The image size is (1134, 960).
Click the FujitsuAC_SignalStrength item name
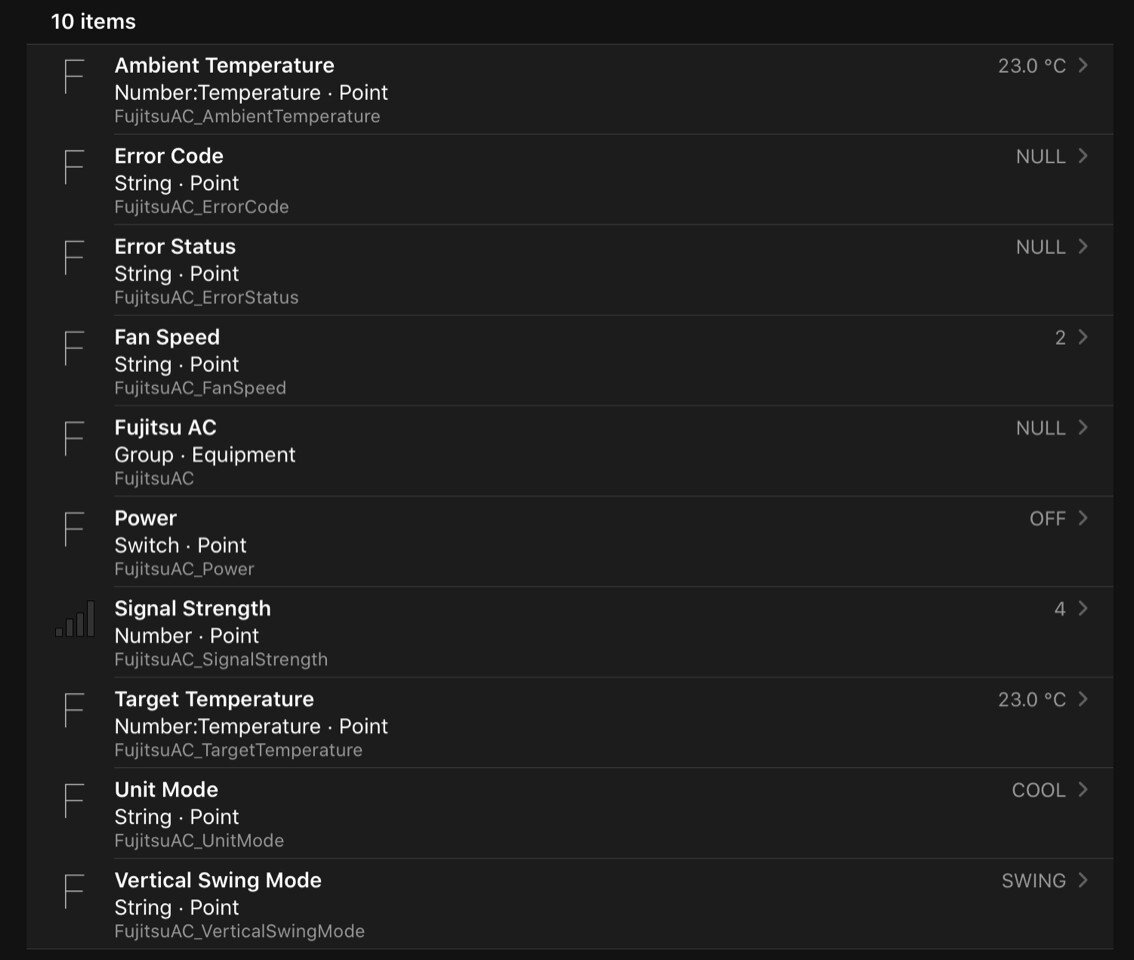click(x=221, y=659)
